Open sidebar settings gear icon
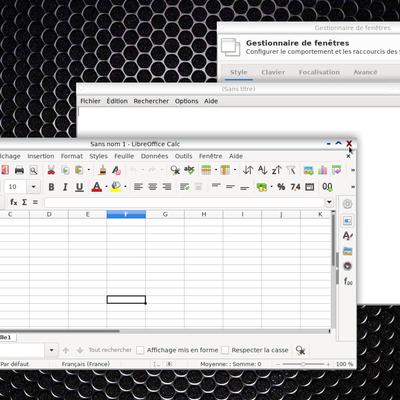This screenshot has height=400, width=400. tap(347, 204)
